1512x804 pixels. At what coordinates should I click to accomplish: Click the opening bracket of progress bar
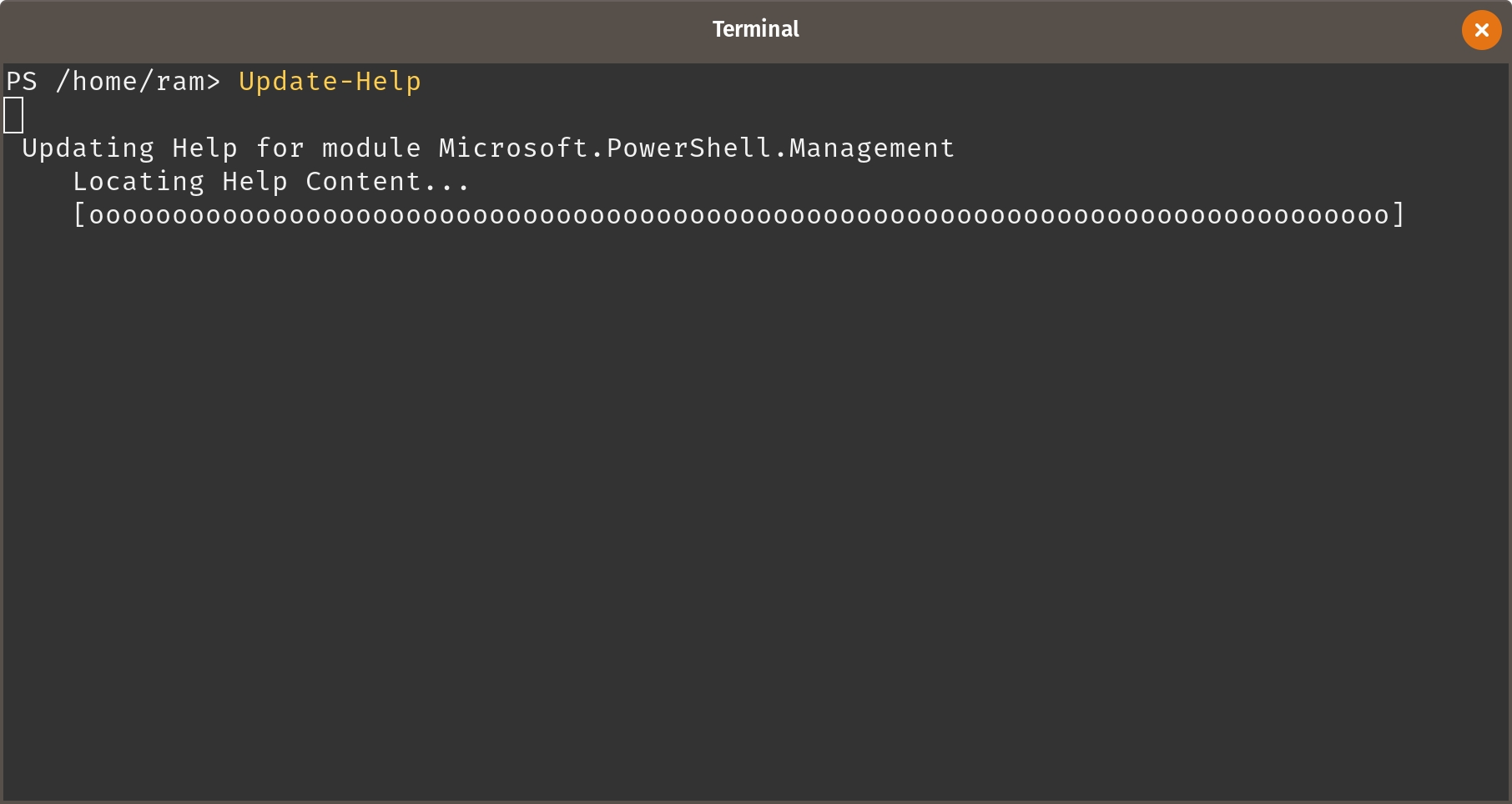click(x=80, y=215)
